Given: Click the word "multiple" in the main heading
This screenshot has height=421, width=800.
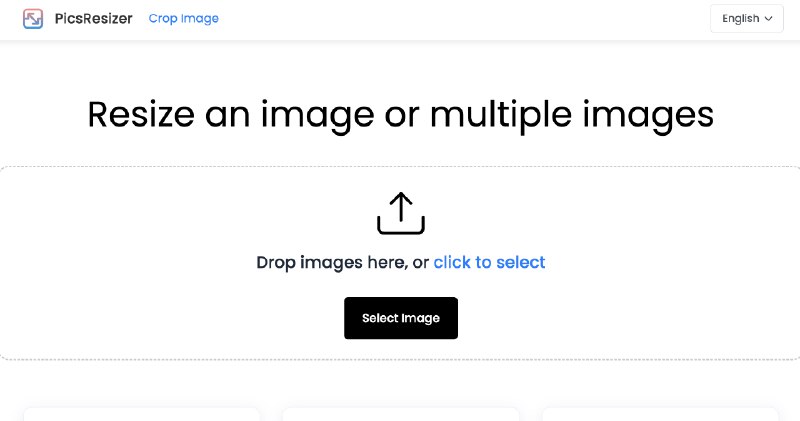Looking at the screenshot, I should (501, 115).
